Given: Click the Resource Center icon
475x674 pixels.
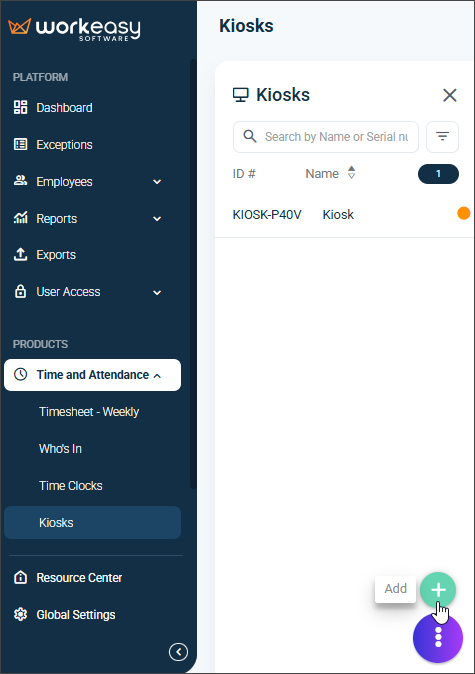Looking at the screenshot, I should coord(20,577).
